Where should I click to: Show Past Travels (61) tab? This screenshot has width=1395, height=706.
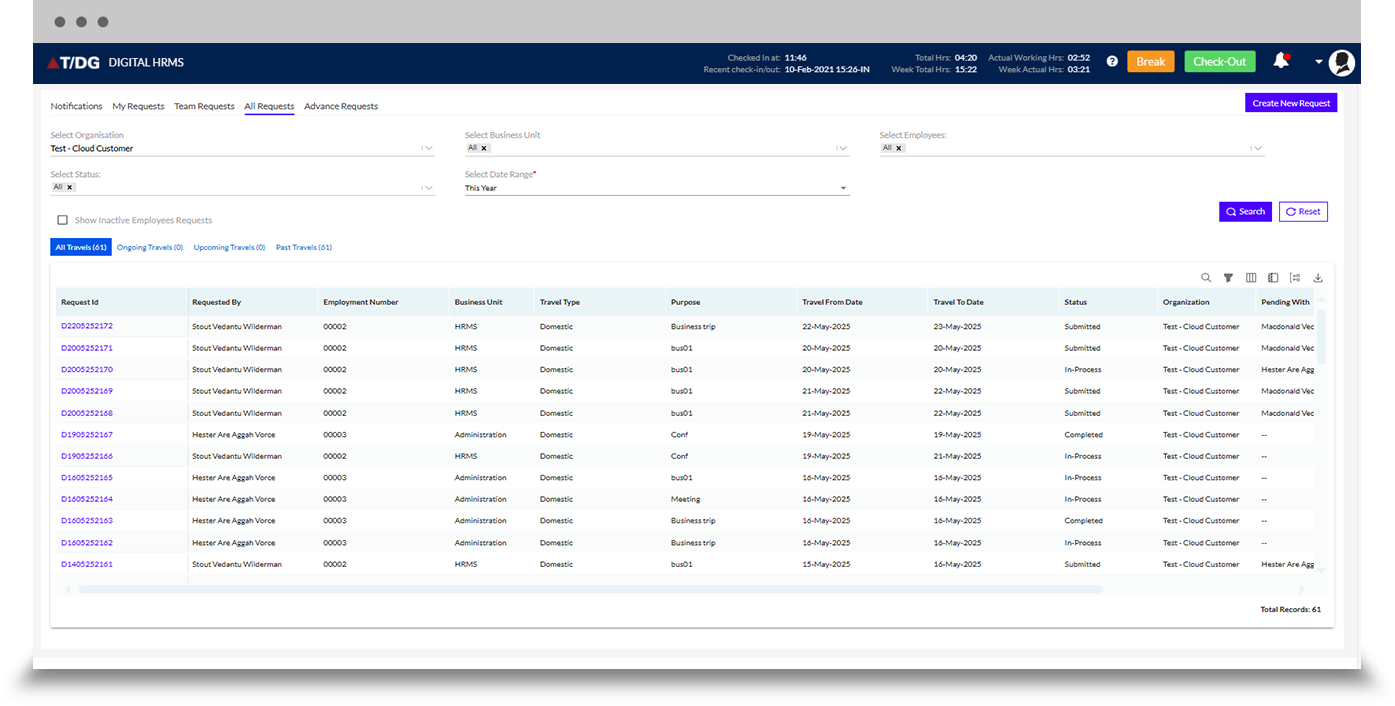(x=304, y=247)
